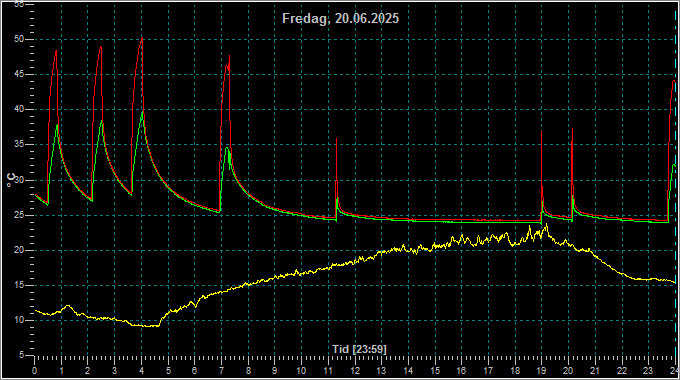Click the date title Fredag, 20.06.2025

click(340, 19)
